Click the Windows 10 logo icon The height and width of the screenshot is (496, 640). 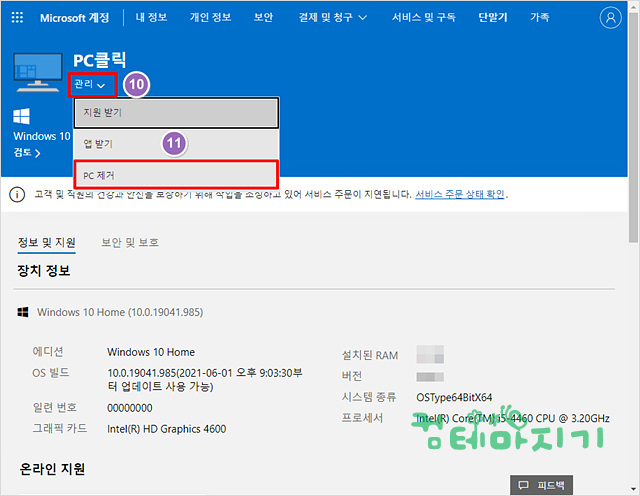(x=21, y=116)
